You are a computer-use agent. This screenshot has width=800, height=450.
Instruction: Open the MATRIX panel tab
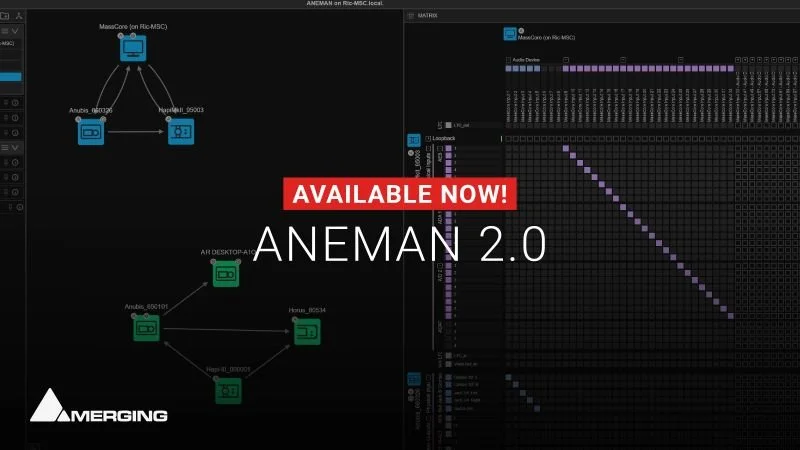tap(428, 16)
